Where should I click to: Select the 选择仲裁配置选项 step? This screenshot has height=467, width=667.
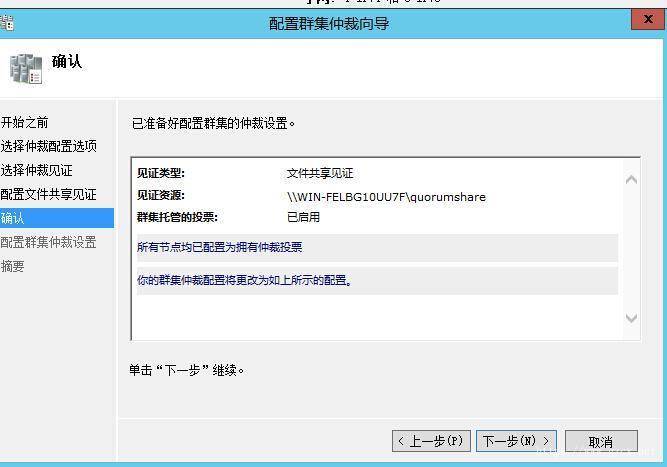coord(48,146)
